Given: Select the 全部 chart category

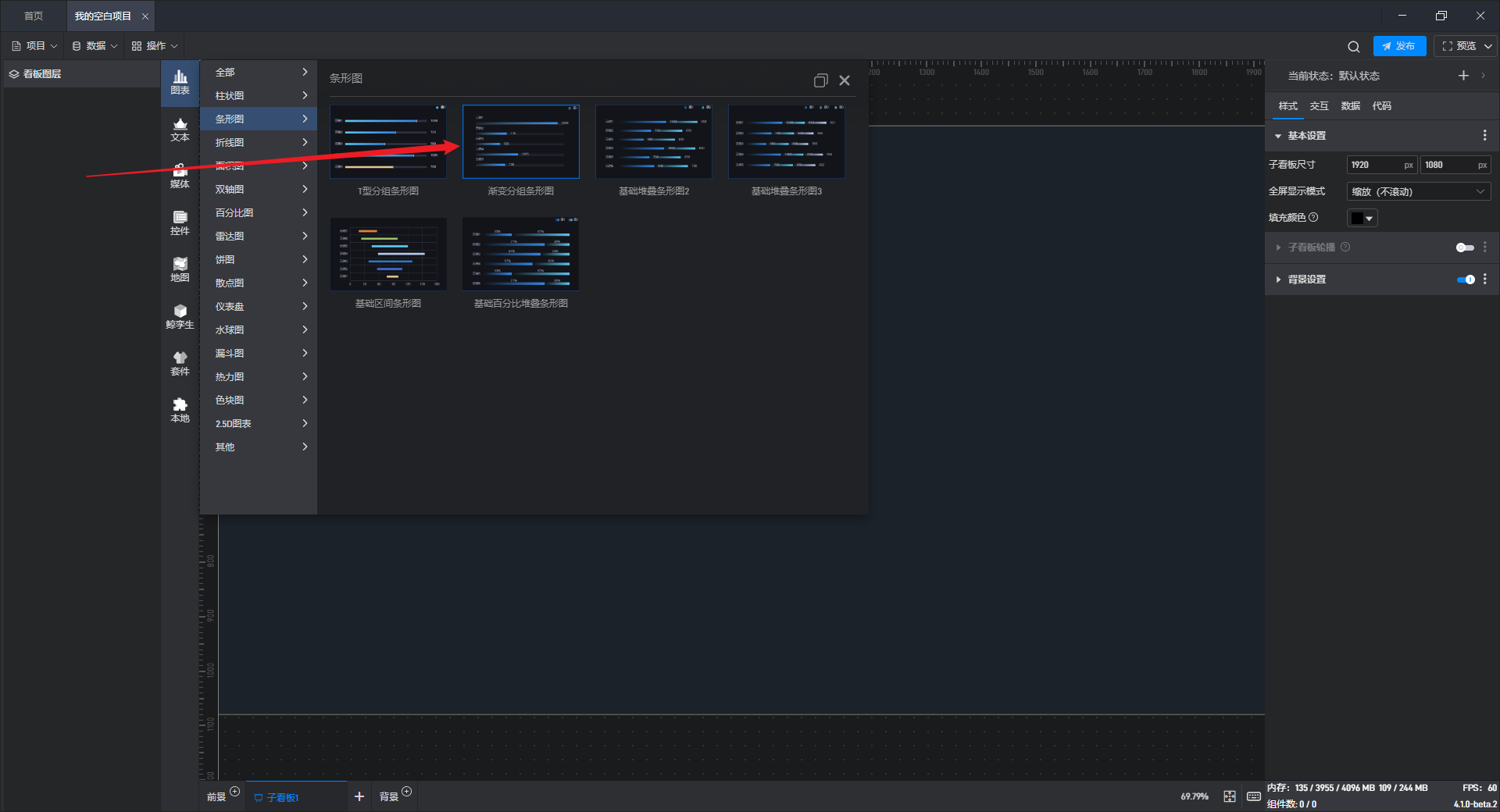Looking at the screenshot, I should (259, 73).
